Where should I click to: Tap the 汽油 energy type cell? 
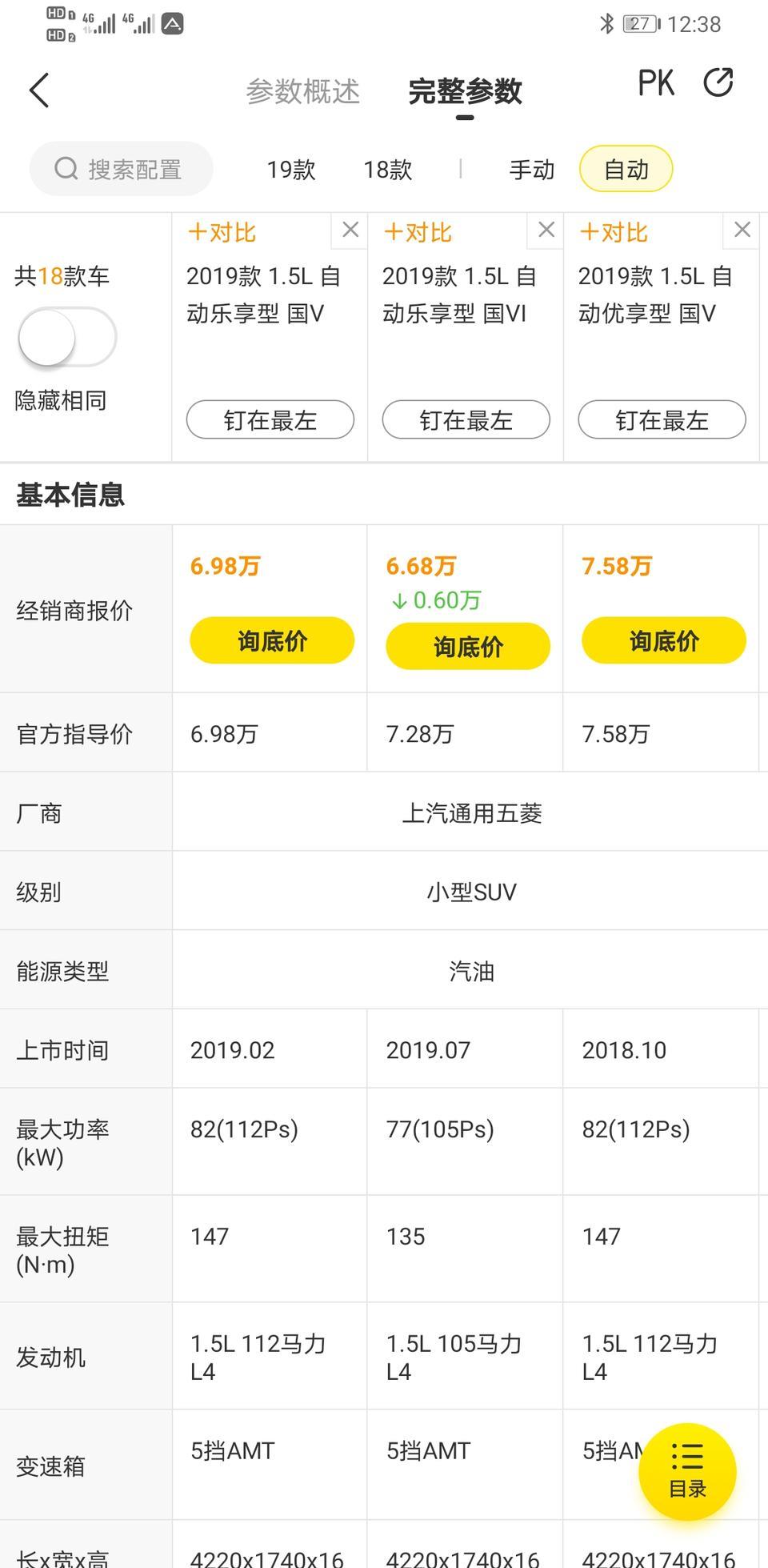point(472,971)
